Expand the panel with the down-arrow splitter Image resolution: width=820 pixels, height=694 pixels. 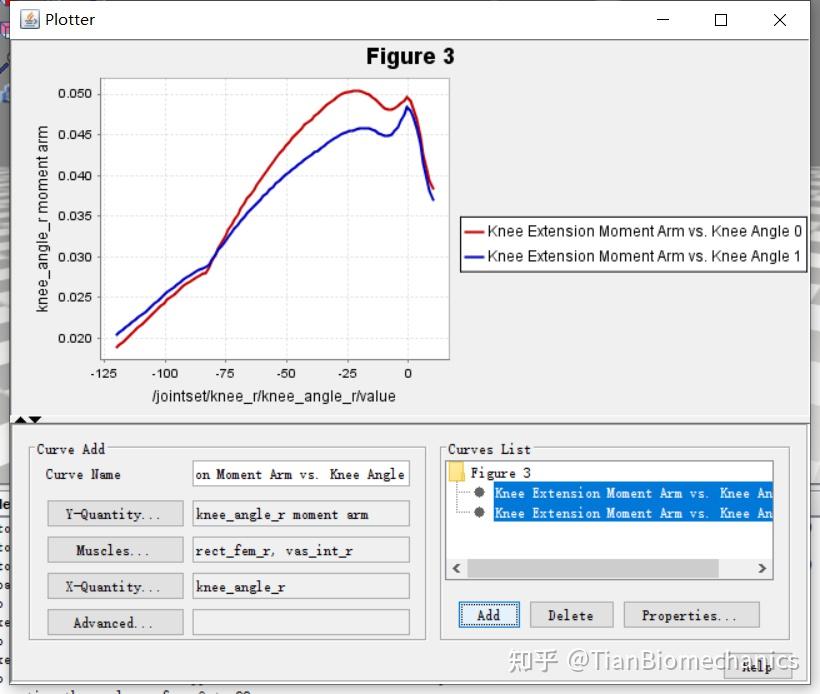pos(35,419)
